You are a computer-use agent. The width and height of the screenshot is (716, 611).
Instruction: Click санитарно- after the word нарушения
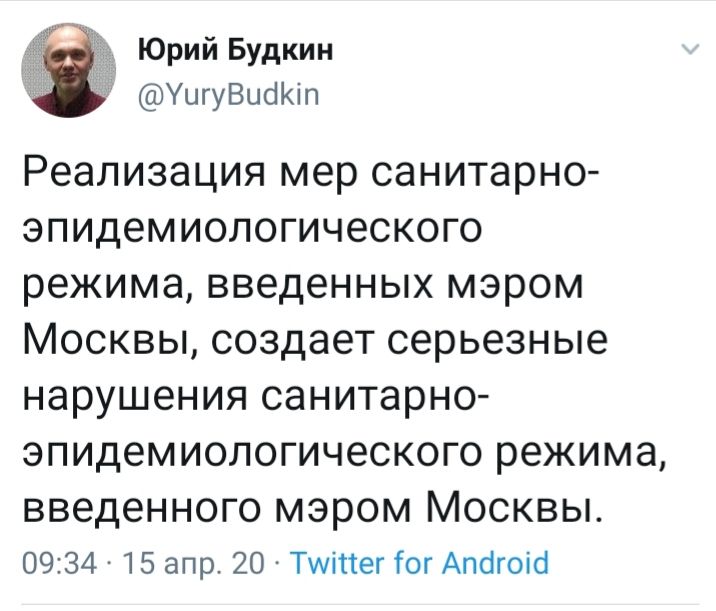tap(373, 400)
